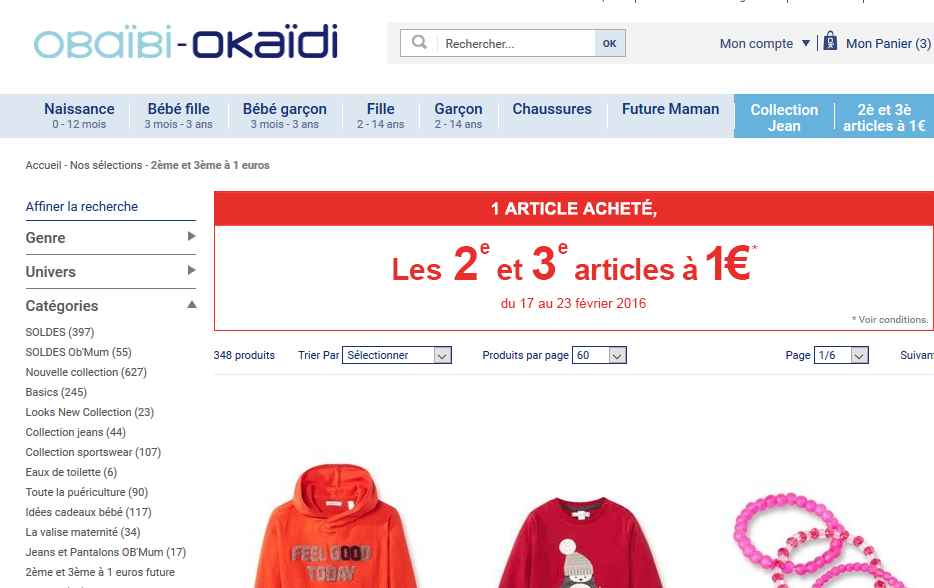The image size is (934, 588).
Task: Click the Obaïbi-Okaïdi logo
Action: tap(186, 42)
